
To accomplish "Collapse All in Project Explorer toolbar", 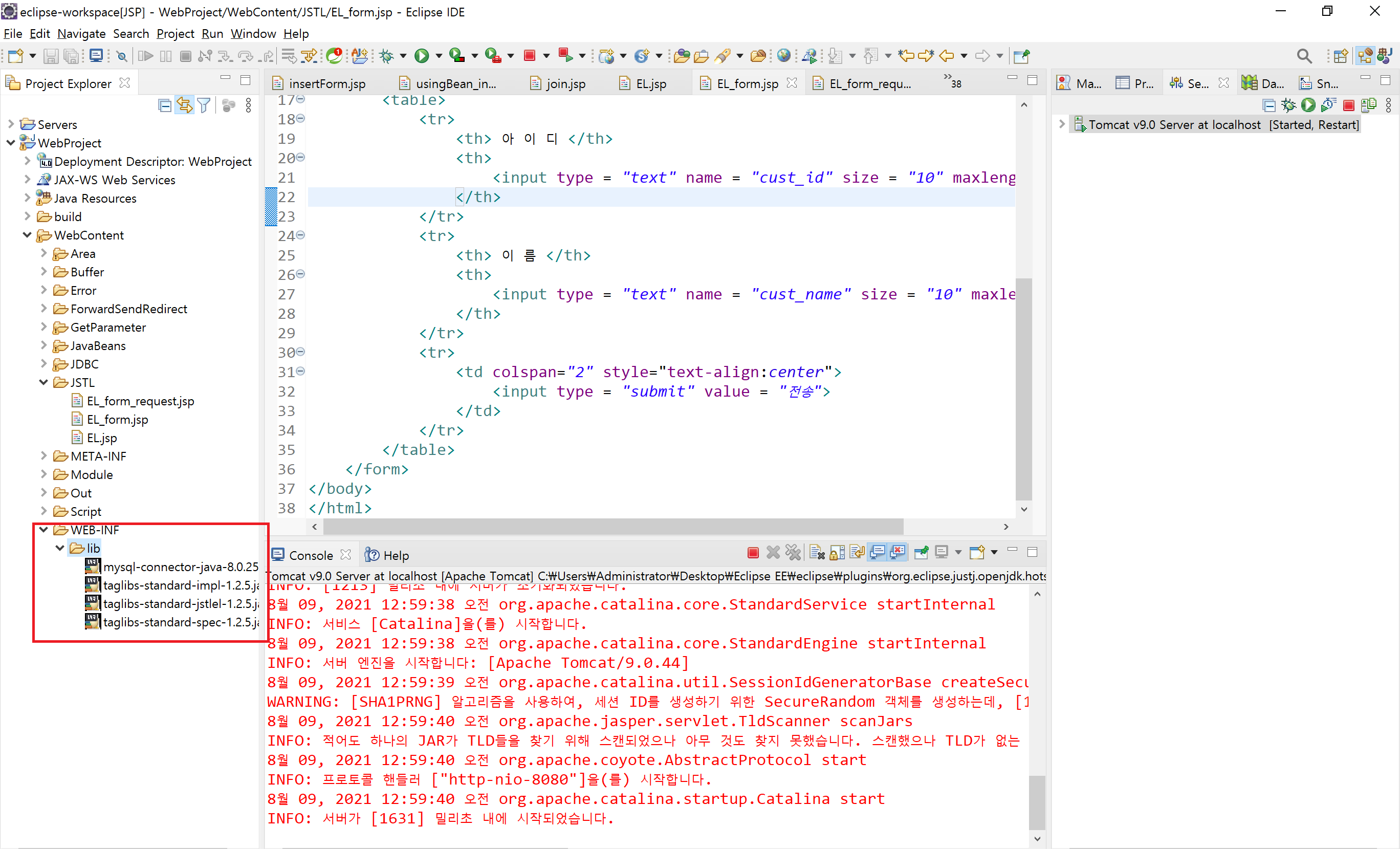I will coord(165,105).
